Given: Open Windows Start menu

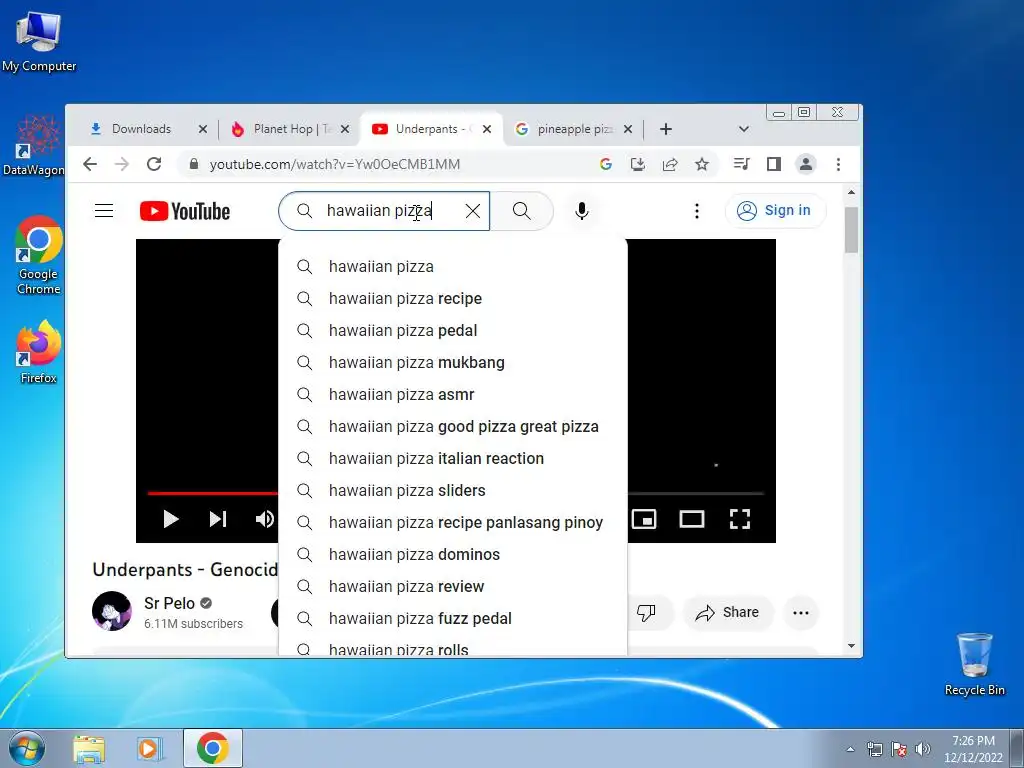Looking at the screenshot, I should [26, 748].
